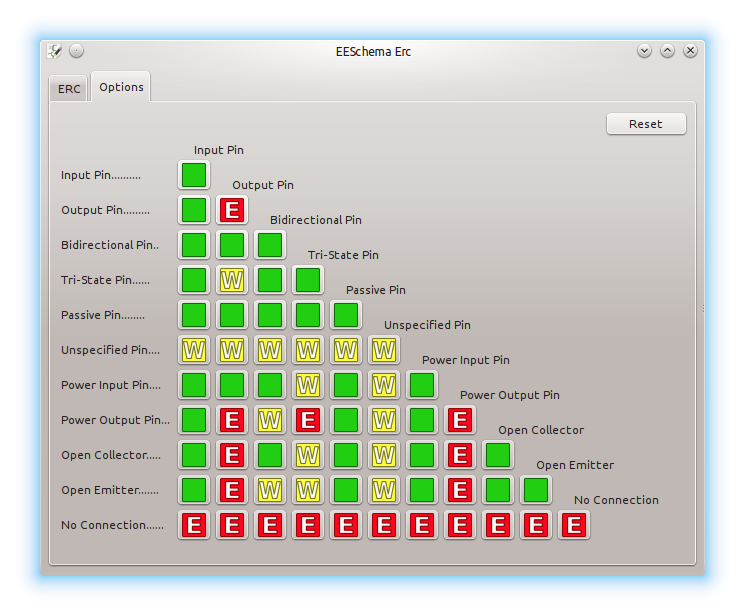Click the 'Open Collector.....' row label
Image resolution: width=745 pixels, height=616 pixels.
pyautogui.click(x=111, y=455)
